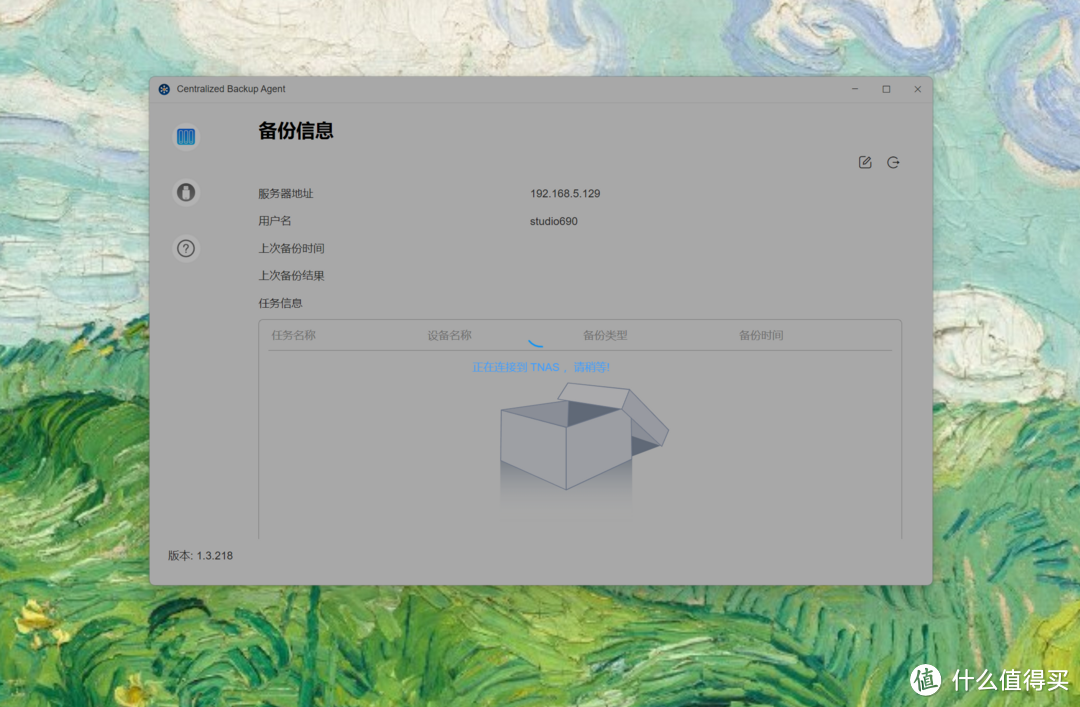The image size is (1080, 707).
Task: Select the user profile section in the sidebar
Action: pyautogui.click(x=186, y=192)
